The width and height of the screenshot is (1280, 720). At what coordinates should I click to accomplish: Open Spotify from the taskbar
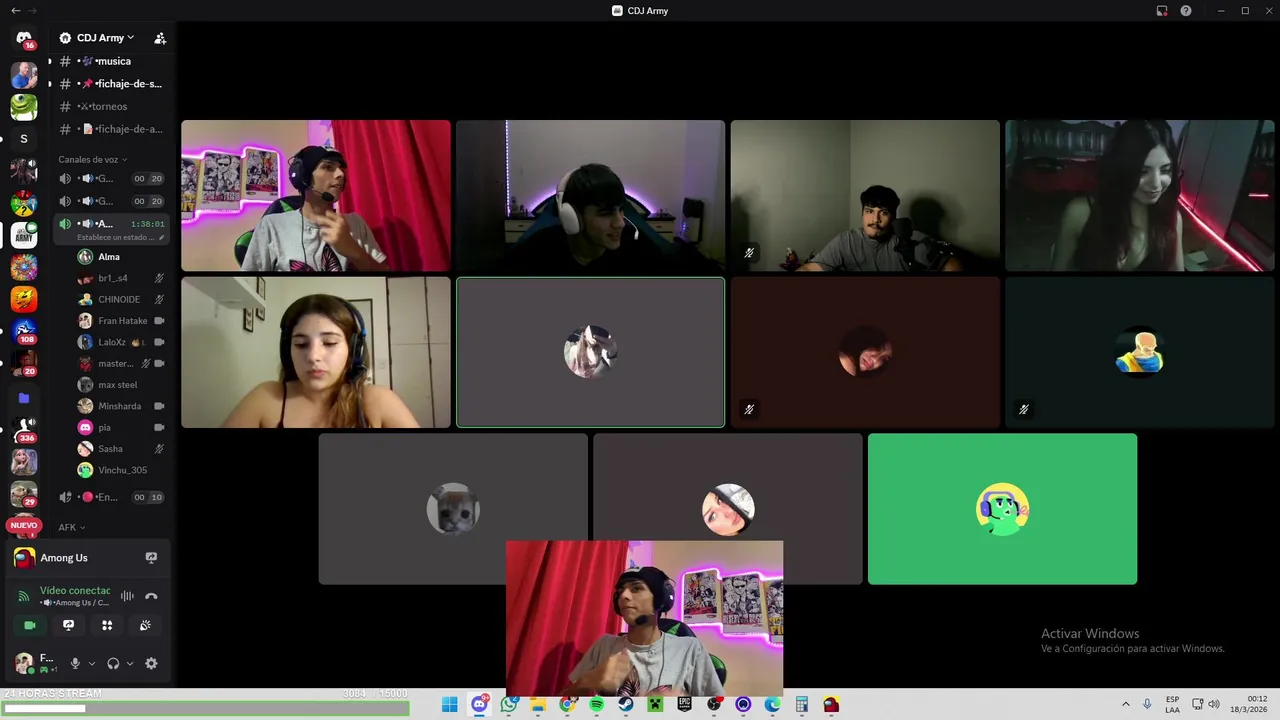coord(596,705)
